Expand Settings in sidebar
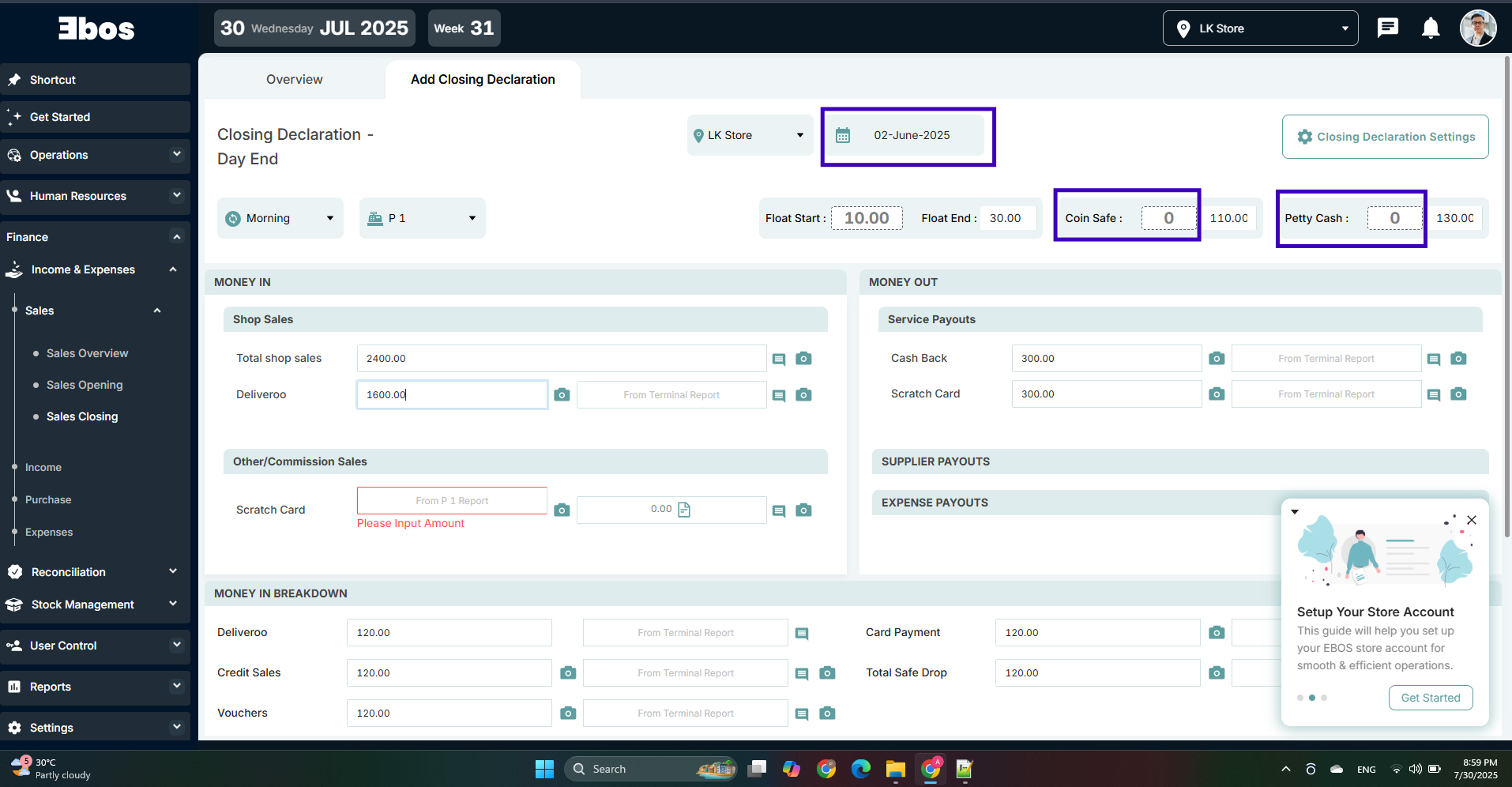Viewport: 1512px width, 787px height. (95, 728)
